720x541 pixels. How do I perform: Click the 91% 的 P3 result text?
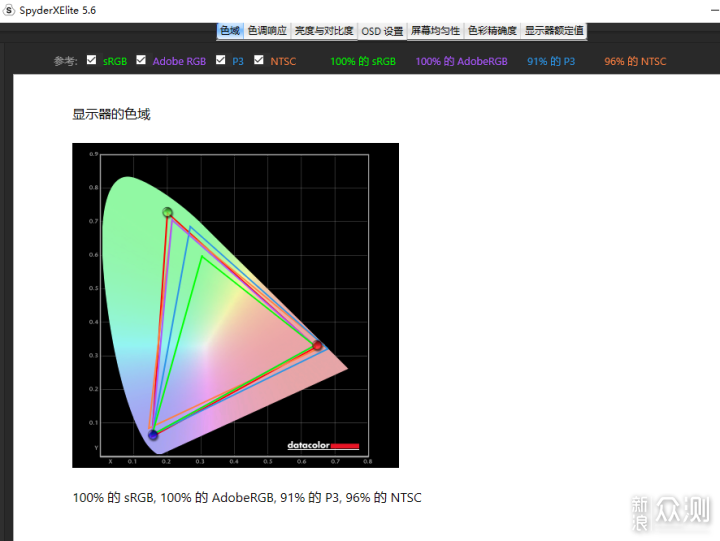(x=551, y=61)
